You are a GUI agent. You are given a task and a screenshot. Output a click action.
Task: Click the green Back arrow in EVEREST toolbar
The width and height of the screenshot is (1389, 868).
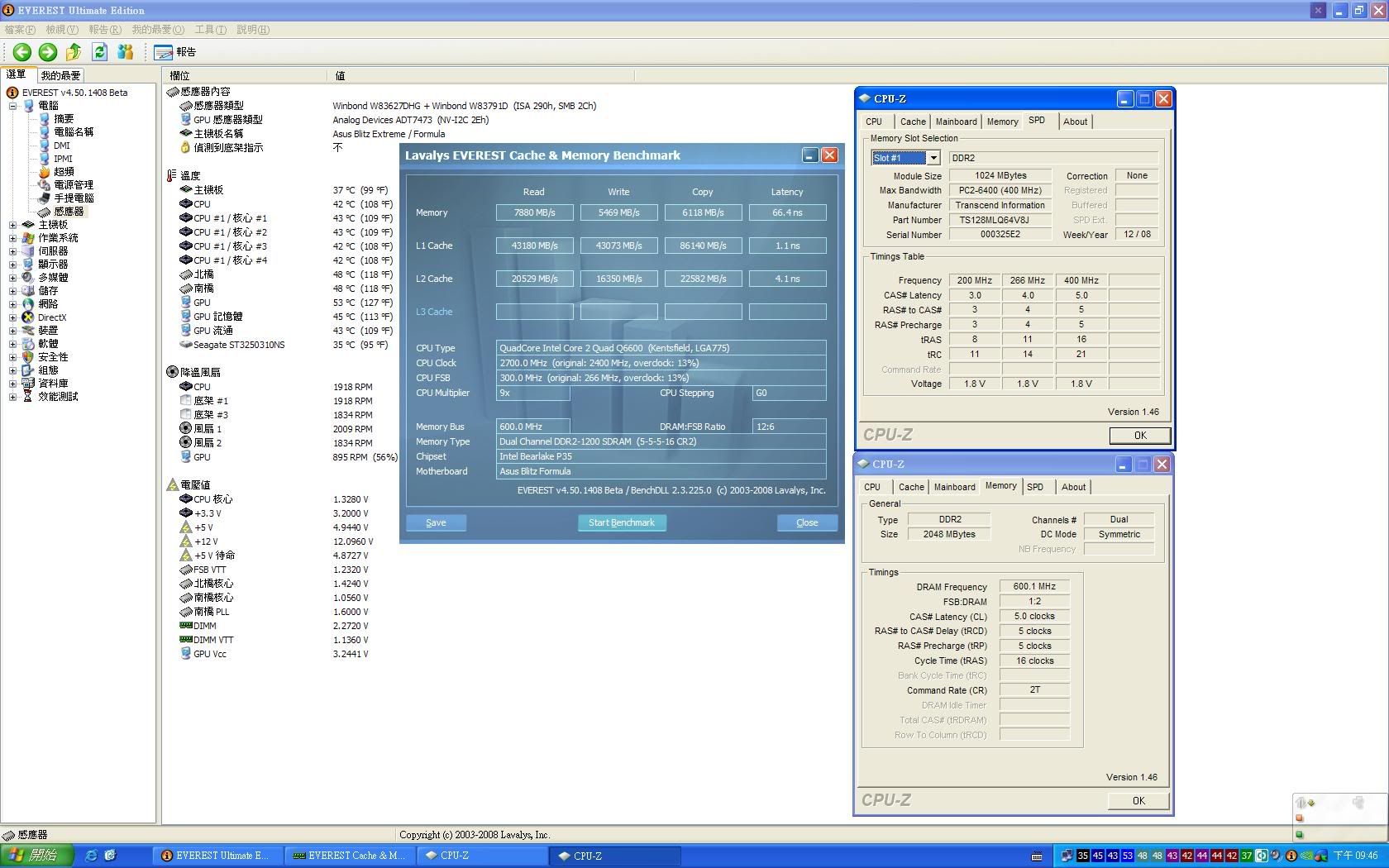pyautogui.click(x=22, y=52)
